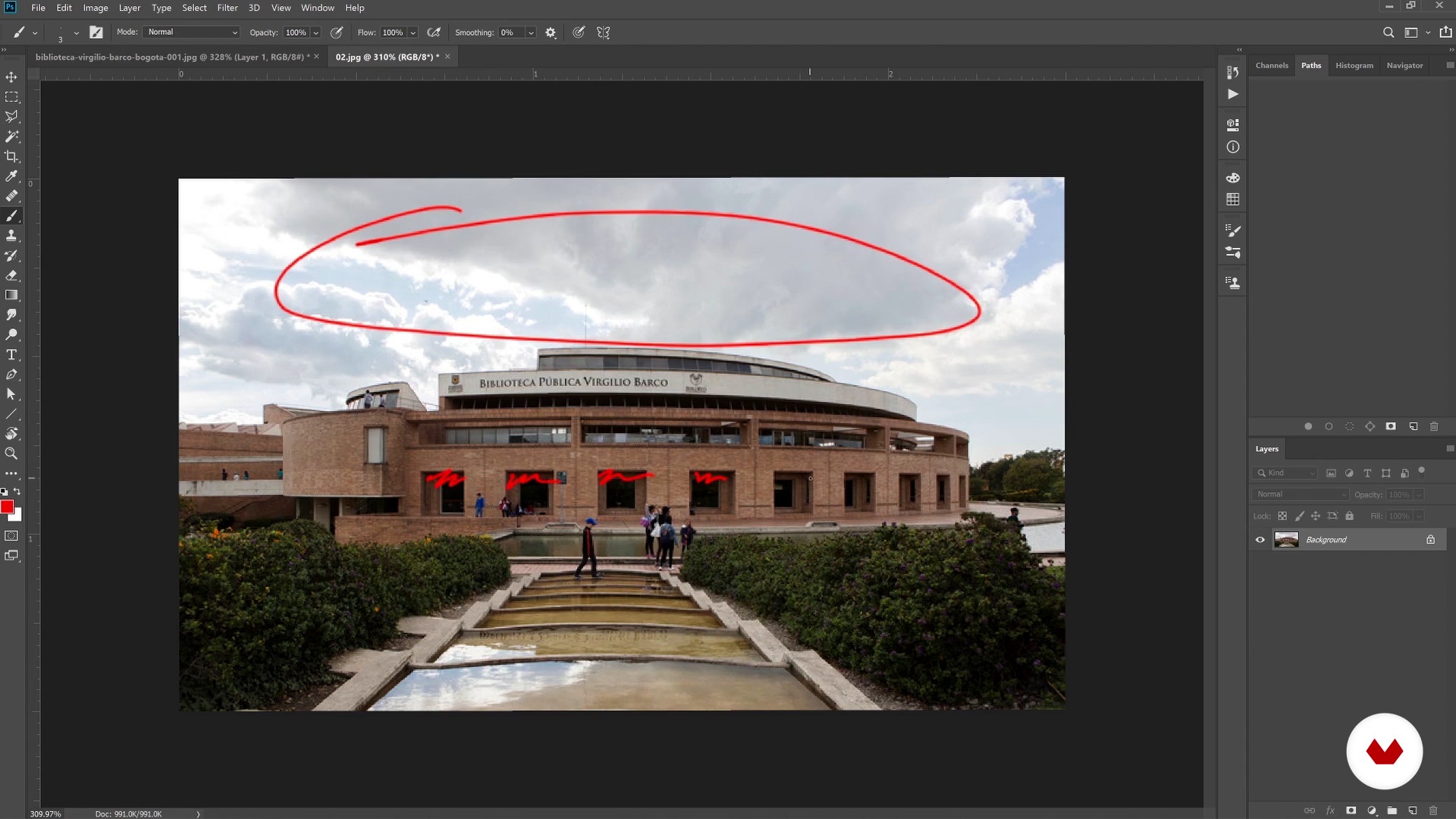Select the Zoom tool
The image size is (1456, 819).
11,453
